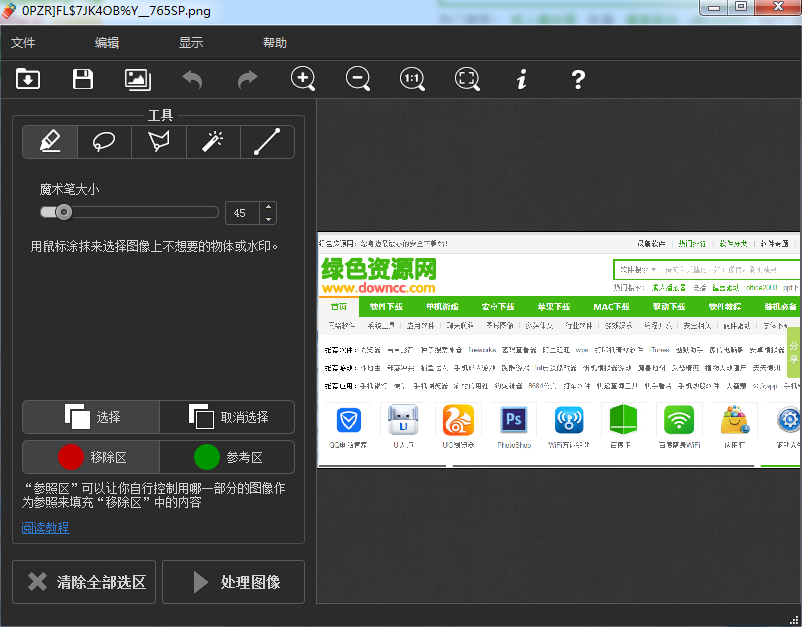Click 清除全部选区 to clear all selections

point(83,582)
